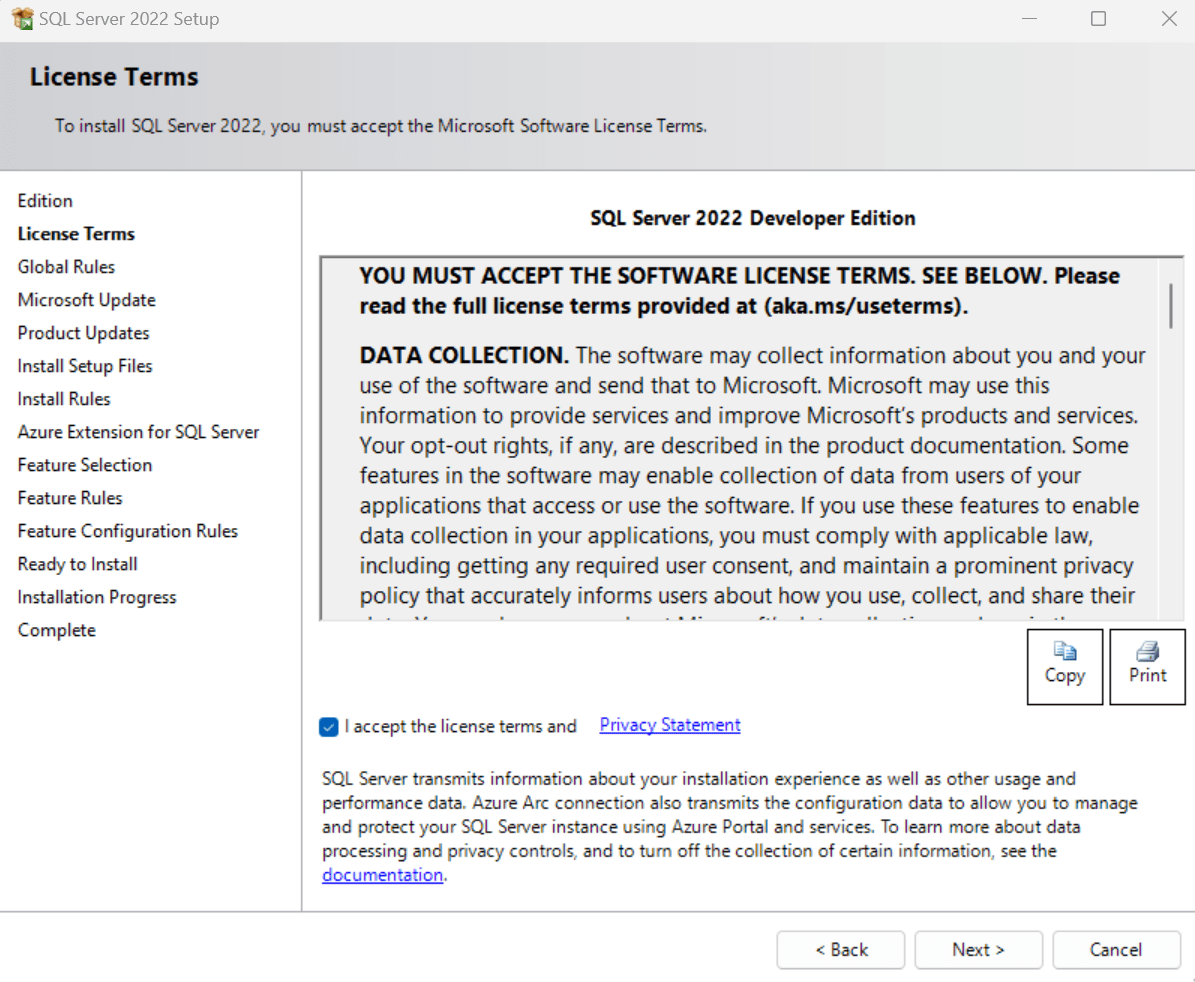Image resolution: width=1195 pixels, height=982 pixels.
Task: Select Microsoft Update step in sidebar
Action: (x=87, y=300)
